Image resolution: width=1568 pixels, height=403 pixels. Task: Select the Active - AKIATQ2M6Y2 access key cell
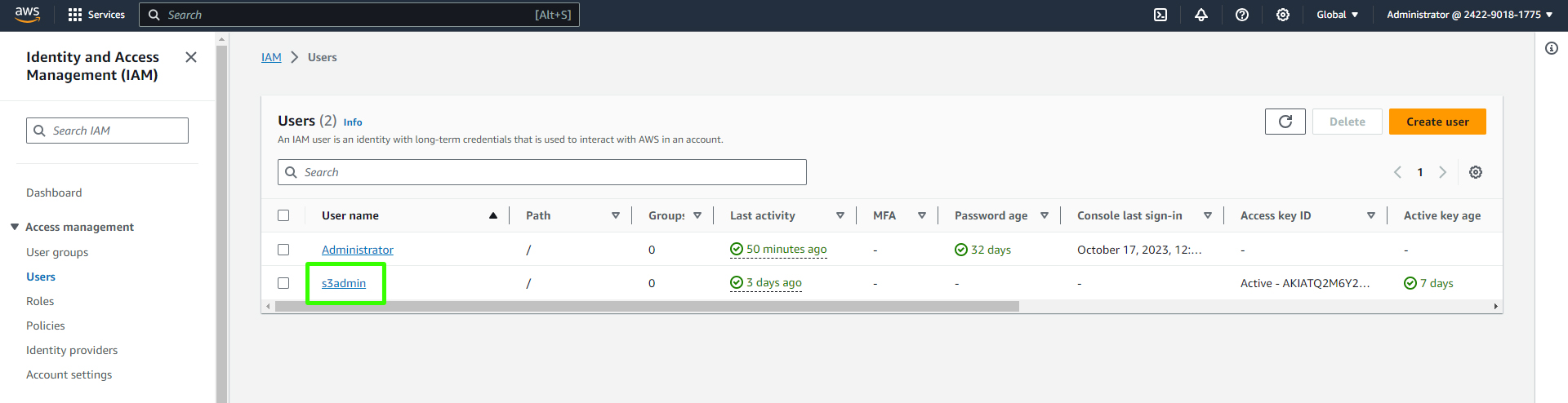tap(1305, 283)
